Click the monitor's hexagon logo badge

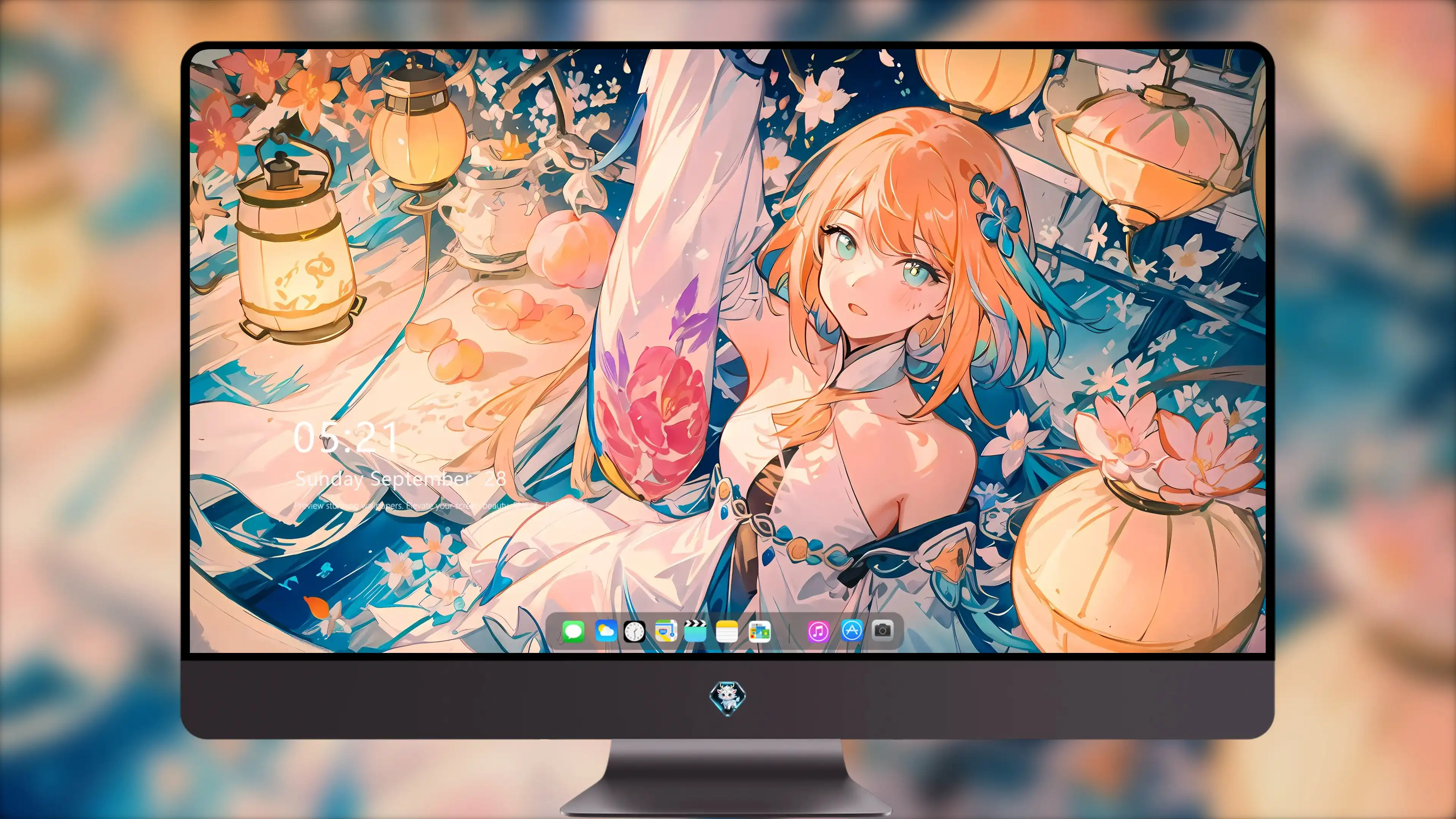728,698
